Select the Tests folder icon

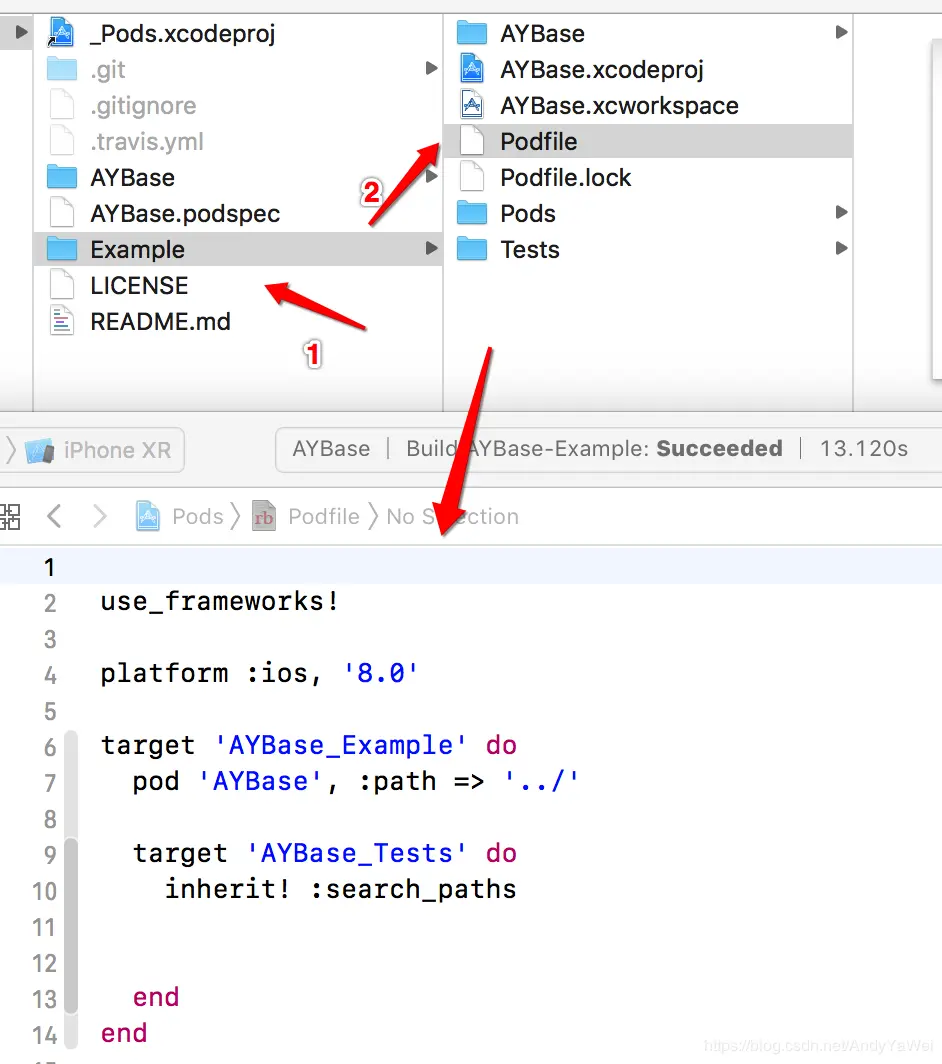472,249
